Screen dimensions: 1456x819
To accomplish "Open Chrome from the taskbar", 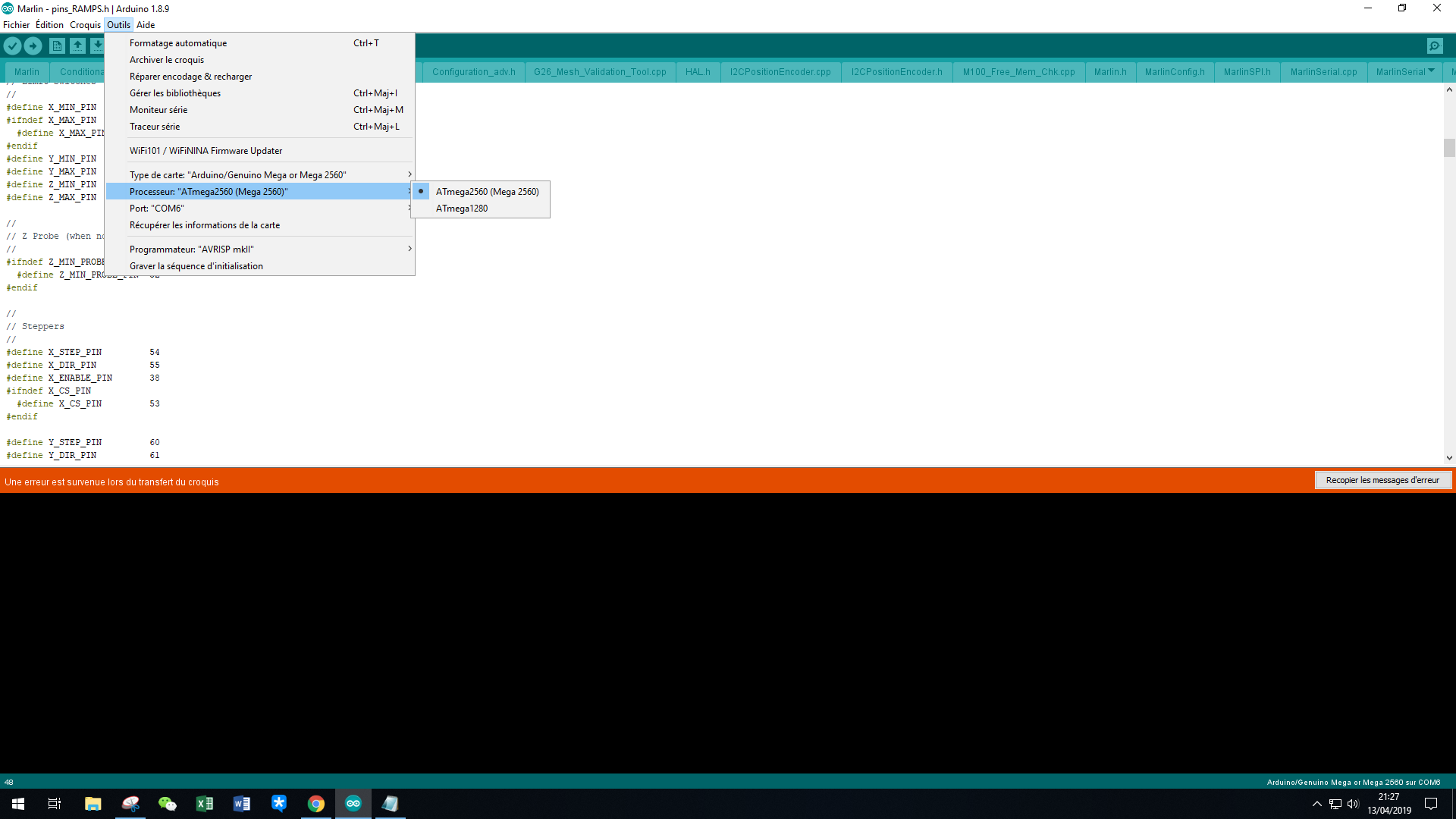I will [316, 804].
